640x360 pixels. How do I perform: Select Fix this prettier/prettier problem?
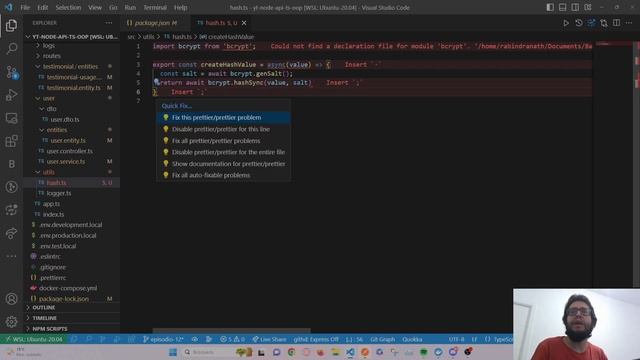tap(224, 118)
